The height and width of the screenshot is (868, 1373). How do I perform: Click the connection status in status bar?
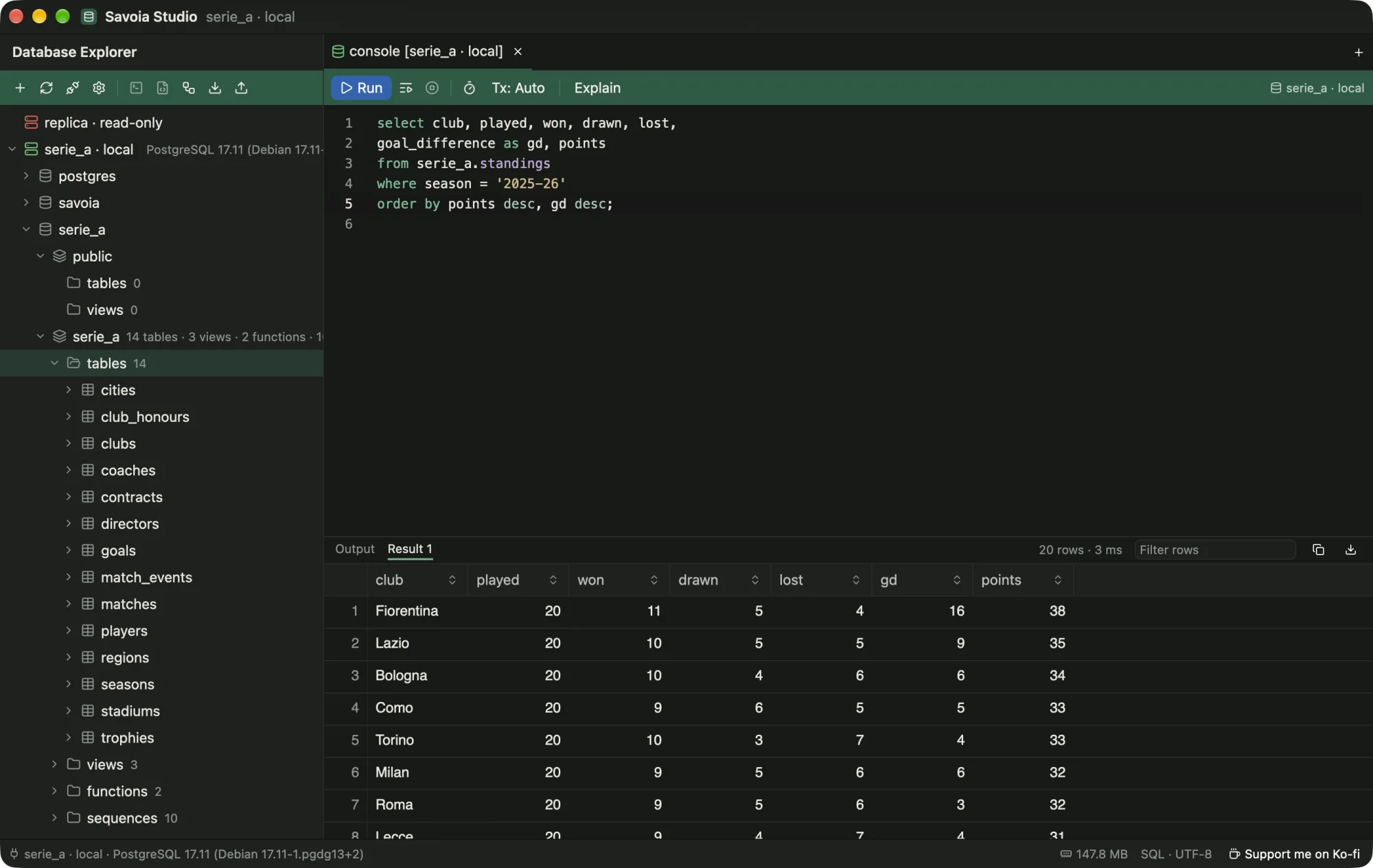point(186,854)
